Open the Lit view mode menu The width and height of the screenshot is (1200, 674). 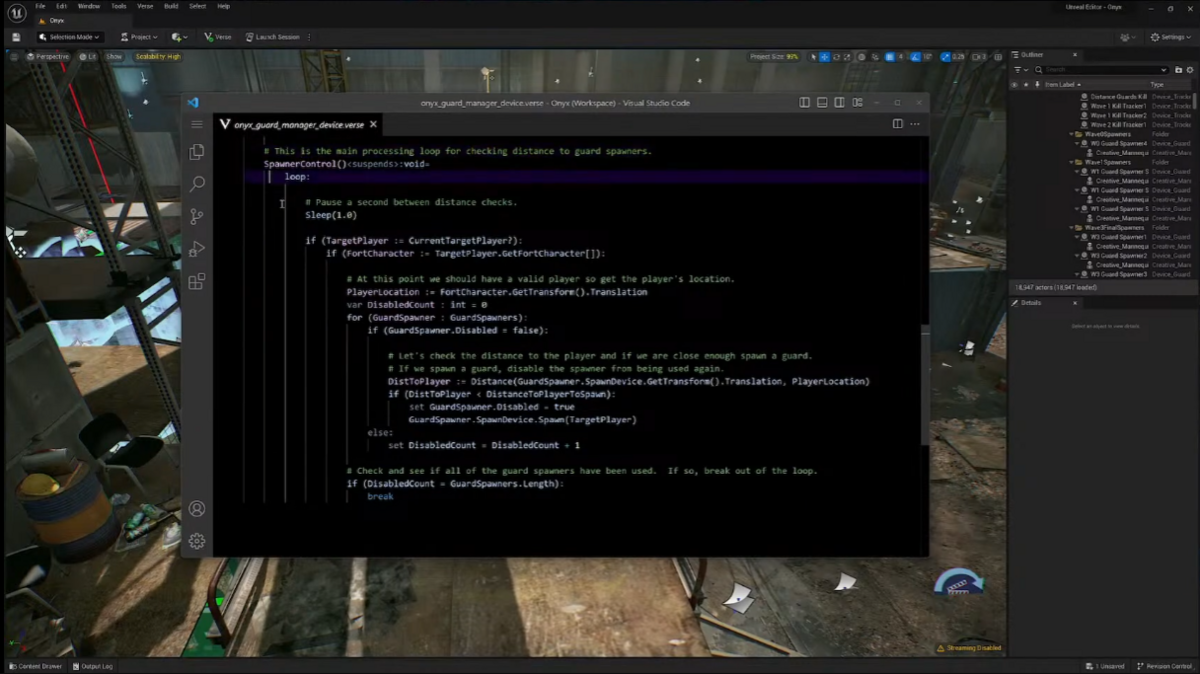point(88,57)
